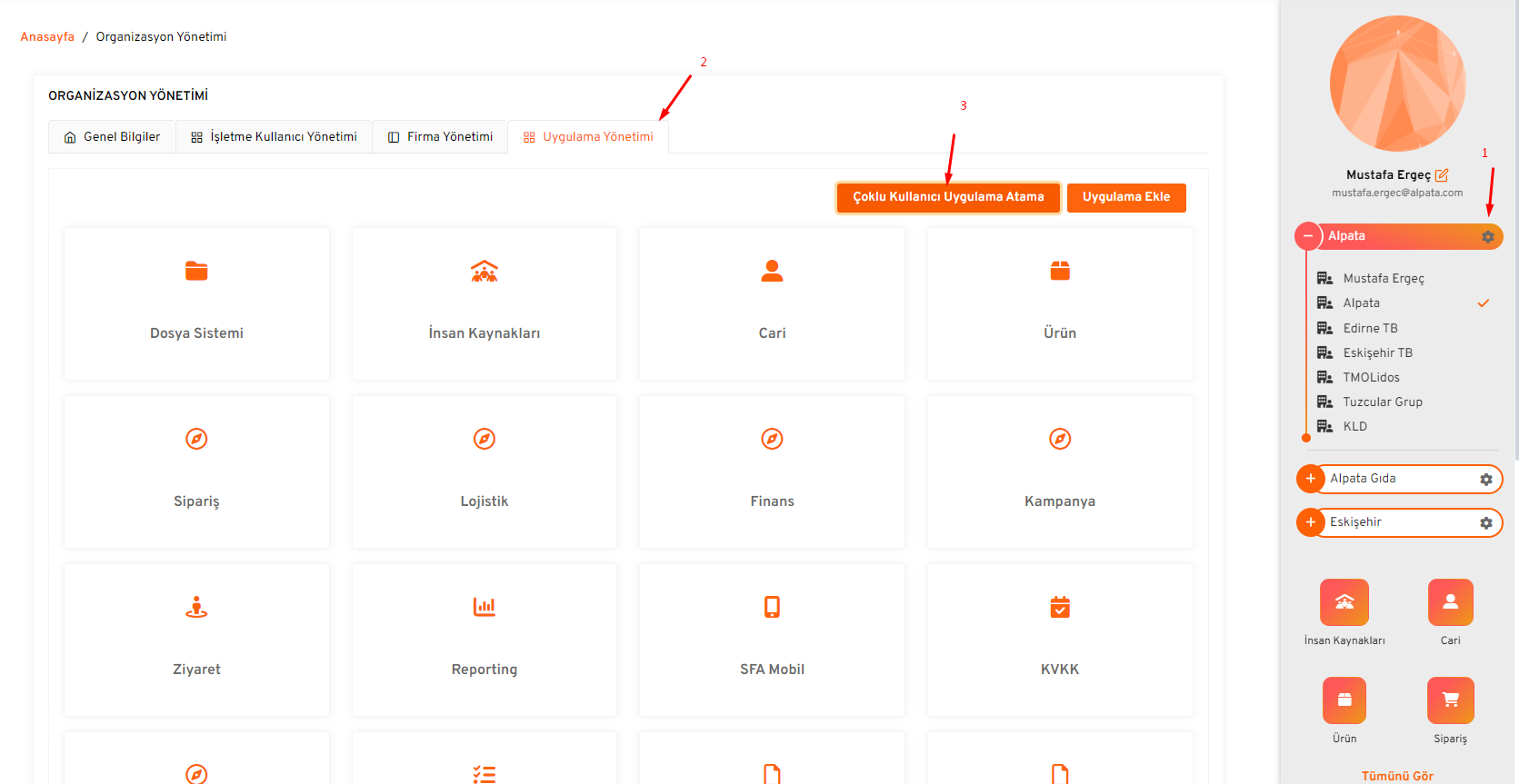Collapse the Alpata organization group
Screen dimensions: 1519x784
point(1308,236)
